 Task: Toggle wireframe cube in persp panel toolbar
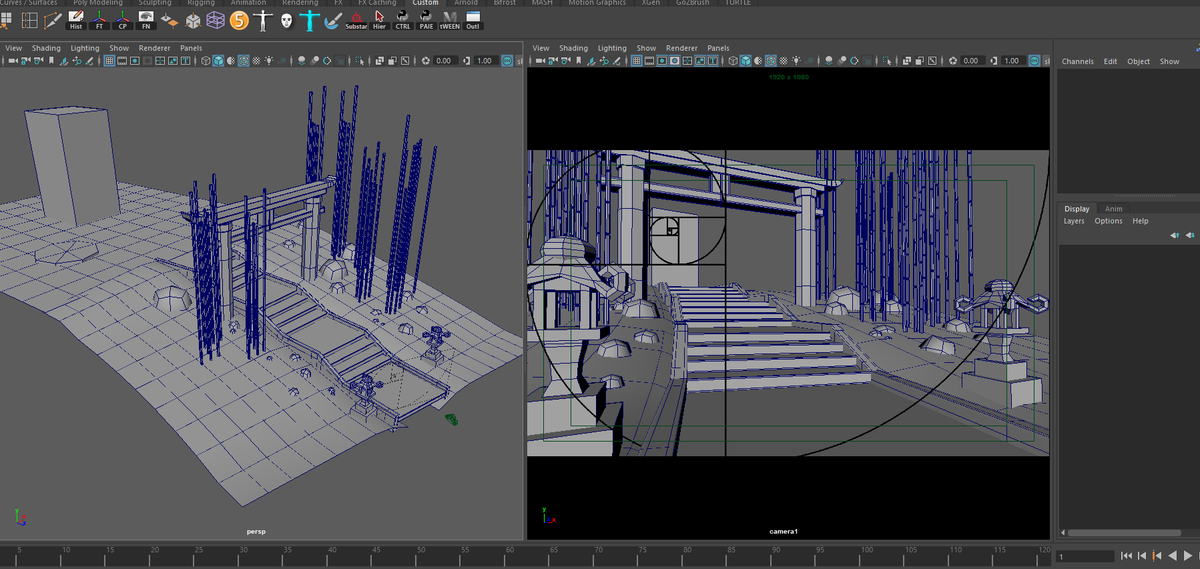tap(206, 61)
